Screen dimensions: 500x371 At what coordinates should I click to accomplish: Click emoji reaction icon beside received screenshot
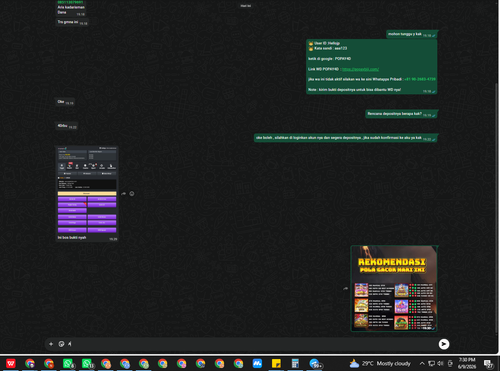click(132, 194)
